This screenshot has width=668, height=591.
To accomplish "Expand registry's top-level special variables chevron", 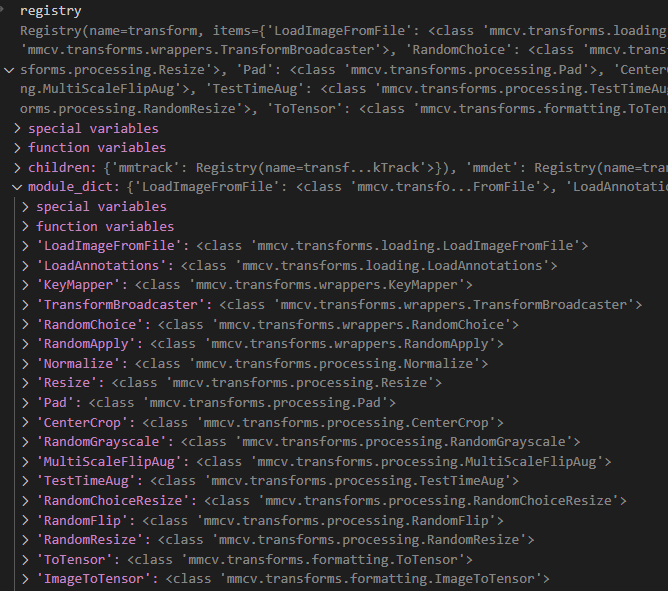I will (x=17, y=128).
